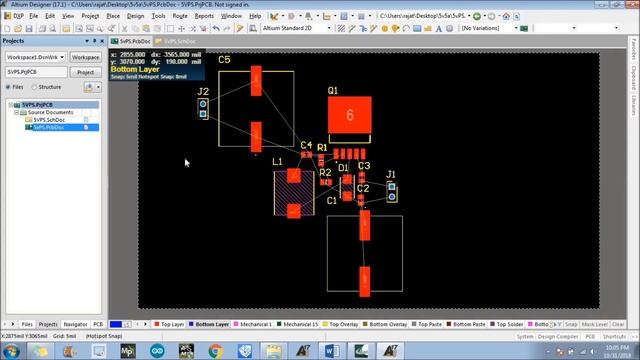The height and width of the screenshot is (360, 640).
Task: Open the Reports menu
Action: coord(204,16)
